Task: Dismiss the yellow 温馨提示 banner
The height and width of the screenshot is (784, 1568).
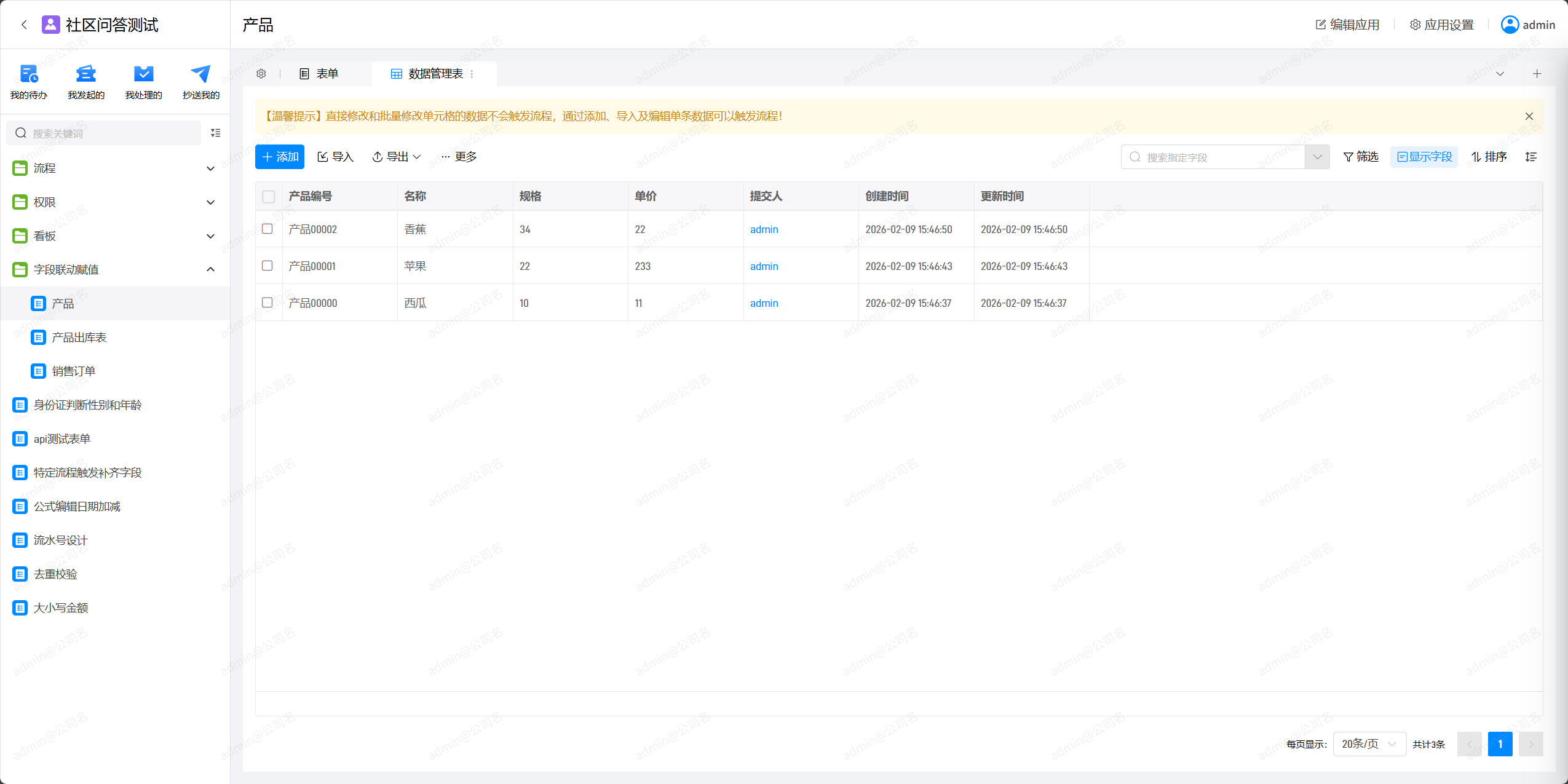Action: coord(1529,116)
